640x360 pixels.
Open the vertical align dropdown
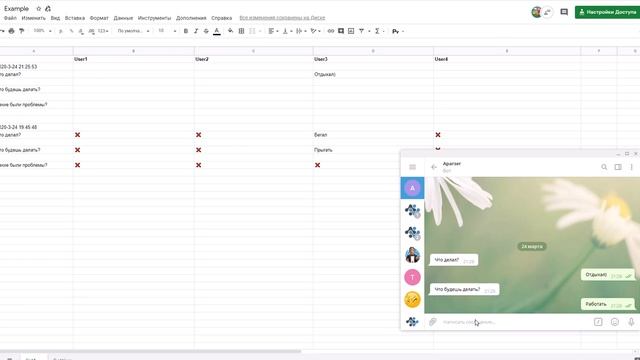(x=287, y=31)
